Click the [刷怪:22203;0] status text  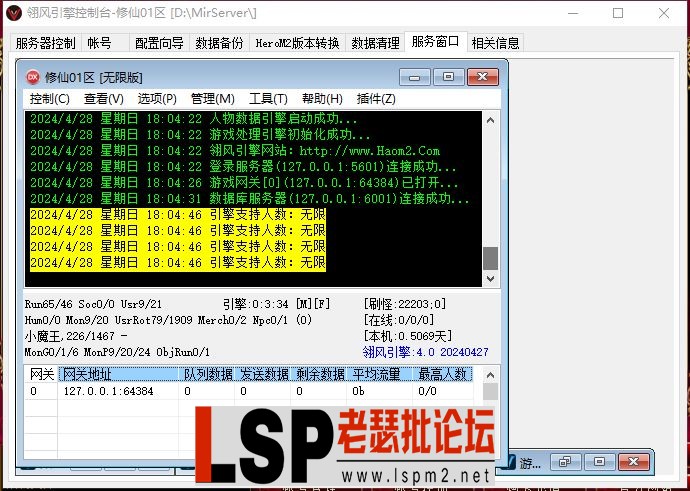coord(404,304)
